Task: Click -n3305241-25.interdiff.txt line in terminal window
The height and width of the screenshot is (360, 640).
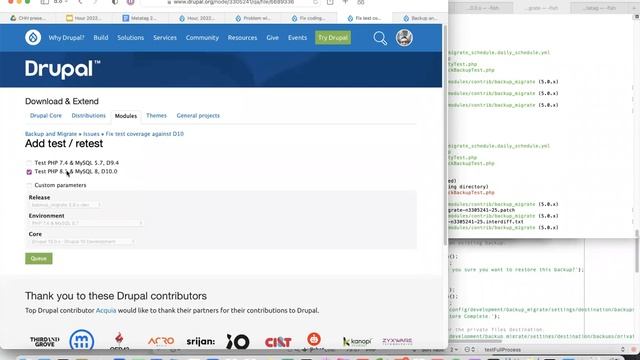Action: coord(486,222)
